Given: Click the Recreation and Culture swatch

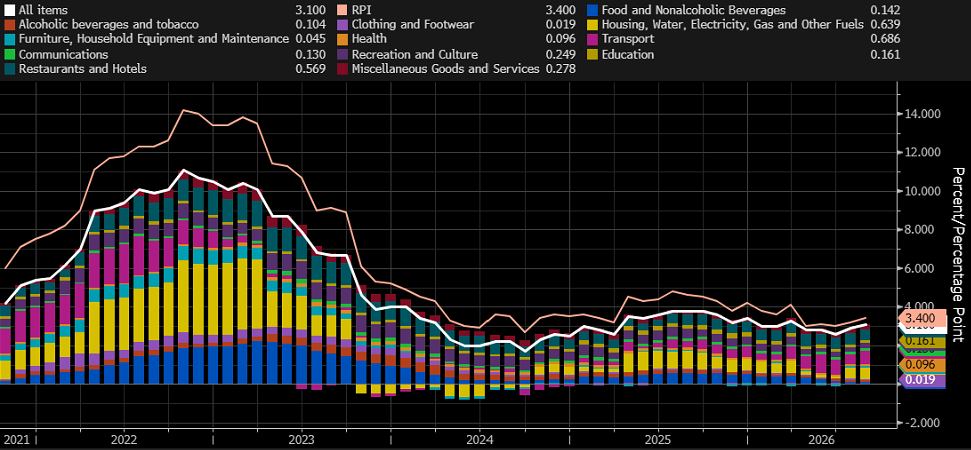Looking at the screenshot, I should tap(342, 54).
